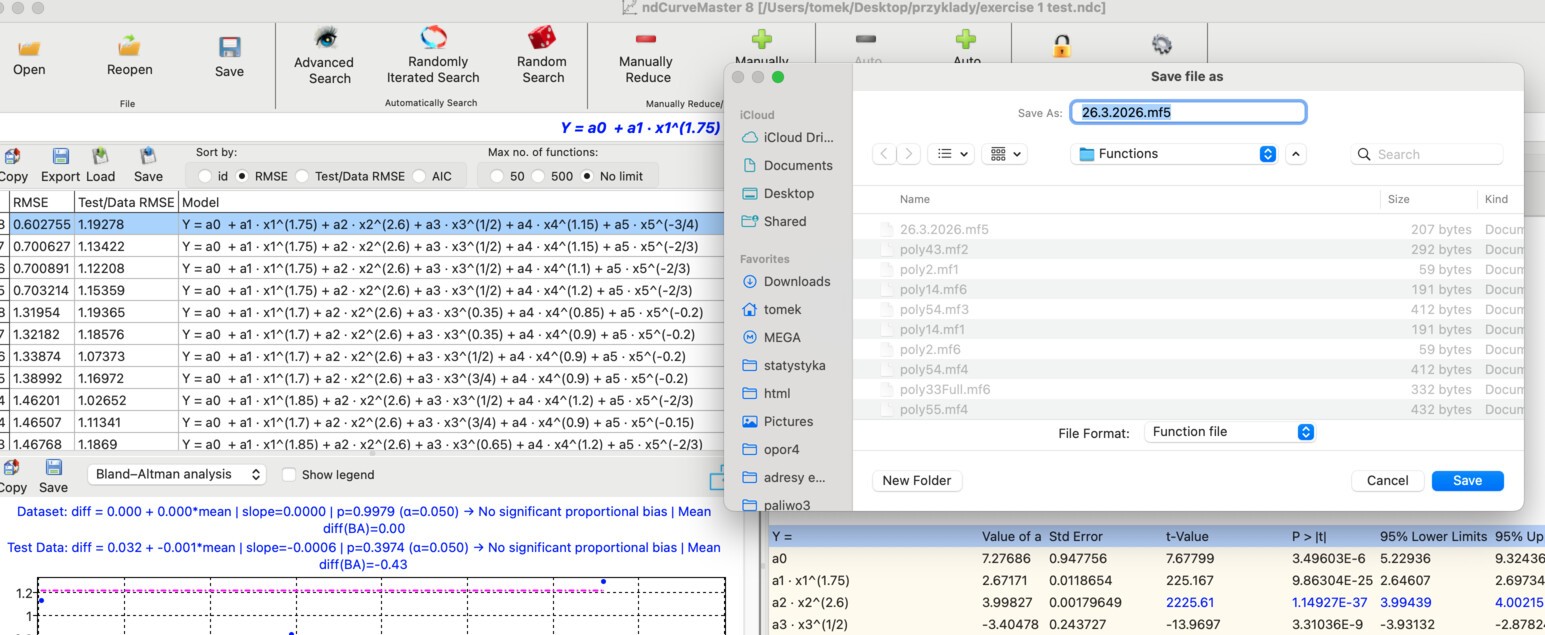This screenshot has height=635, width=1545.
Task: Click the Export icon in models panel
Action: point(61,157)
